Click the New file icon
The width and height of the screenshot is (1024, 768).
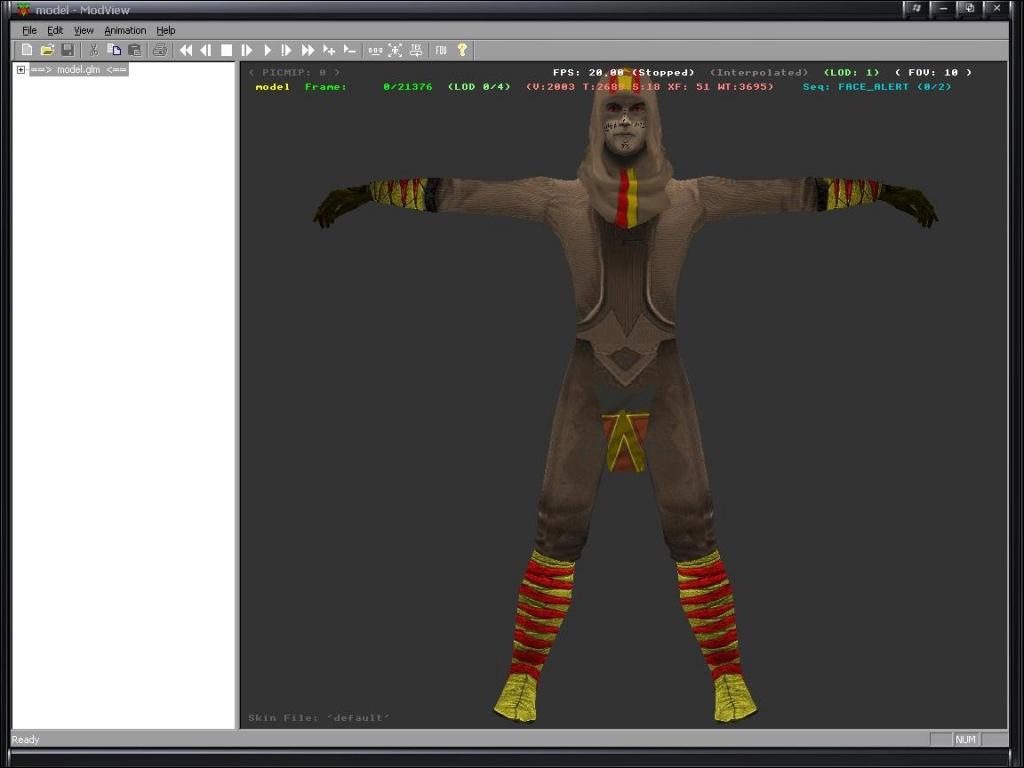27,50
